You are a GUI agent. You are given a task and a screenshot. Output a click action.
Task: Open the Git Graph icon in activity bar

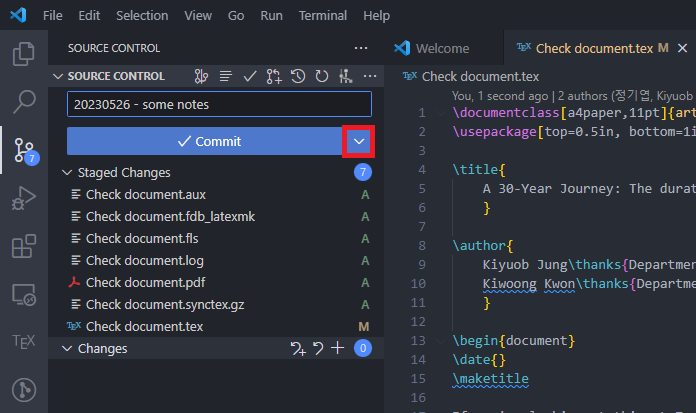point(24,390)
